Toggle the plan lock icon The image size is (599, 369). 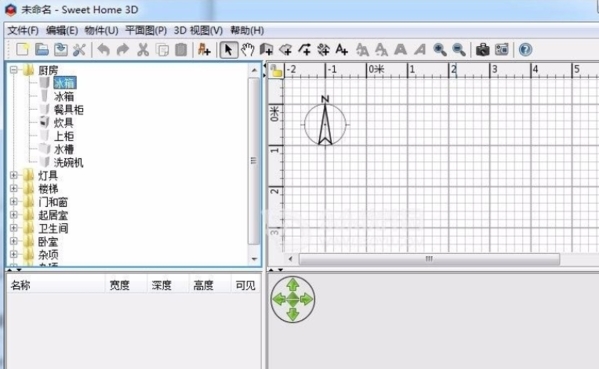pos(276,71)
